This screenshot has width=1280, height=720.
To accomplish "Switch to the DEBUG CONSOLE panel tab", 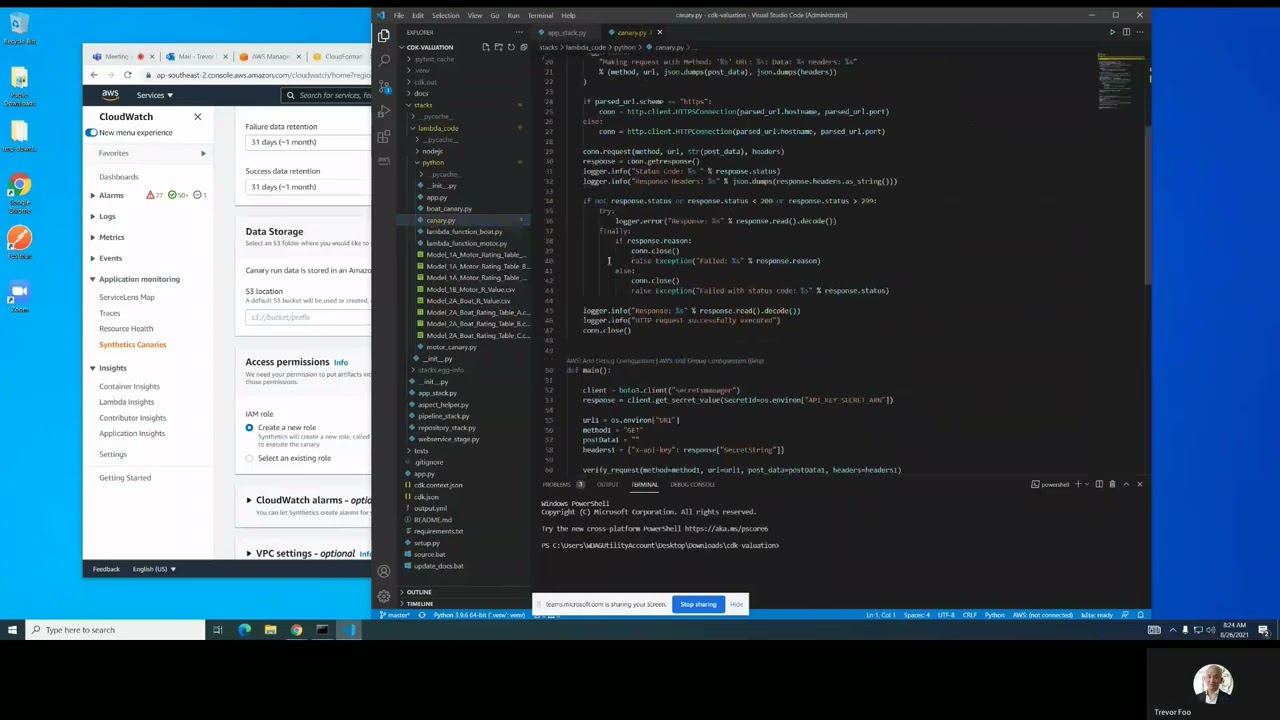I will tap(692, 484).
